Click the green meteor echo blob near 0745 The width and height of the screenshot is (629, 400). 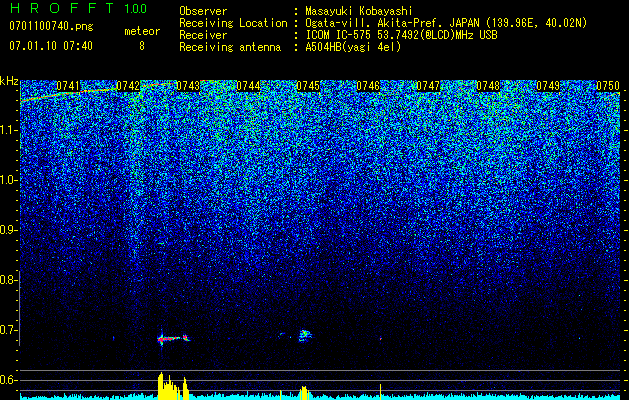click(305, 335)
